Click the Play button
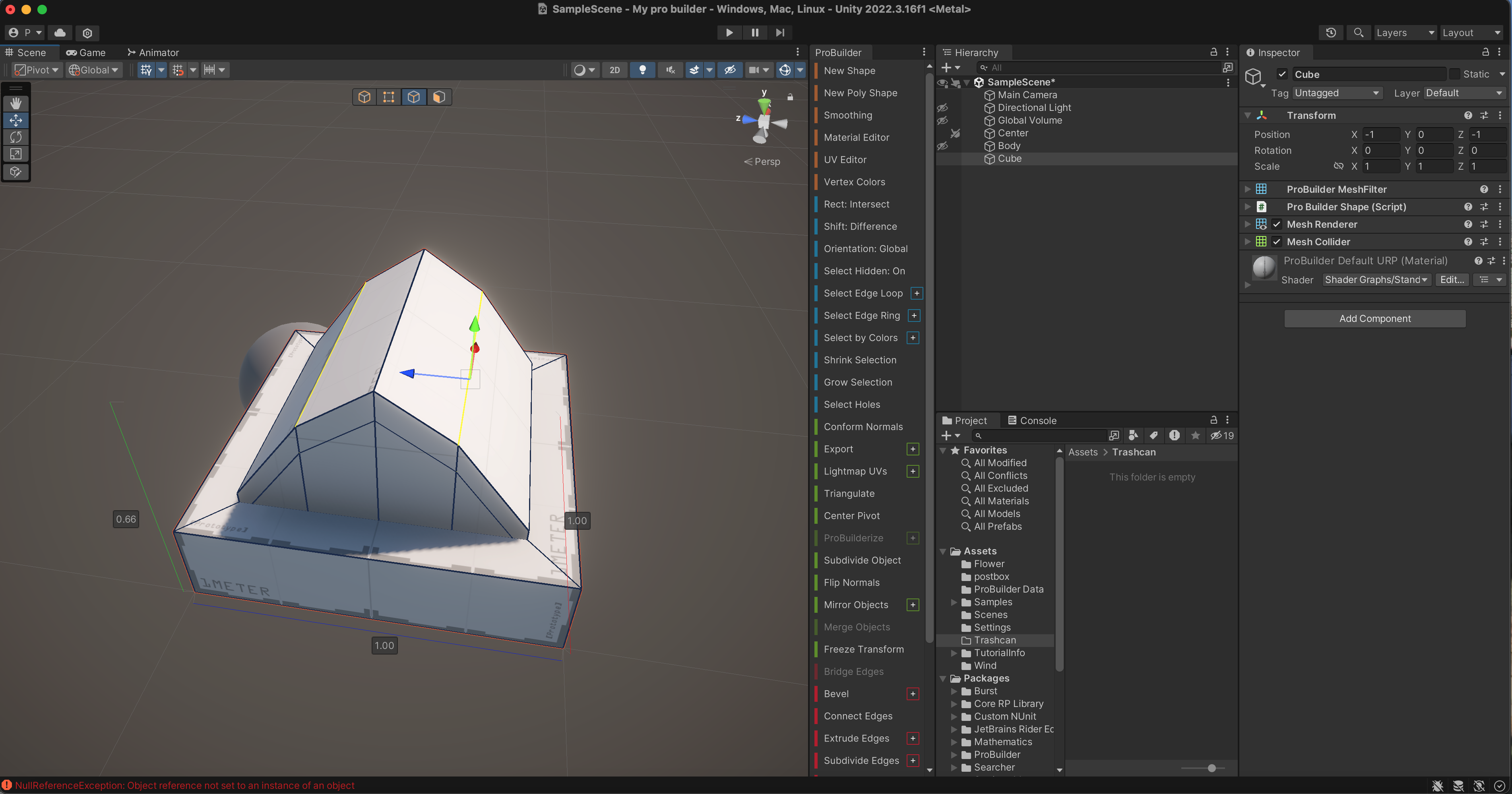 point(729,33)
